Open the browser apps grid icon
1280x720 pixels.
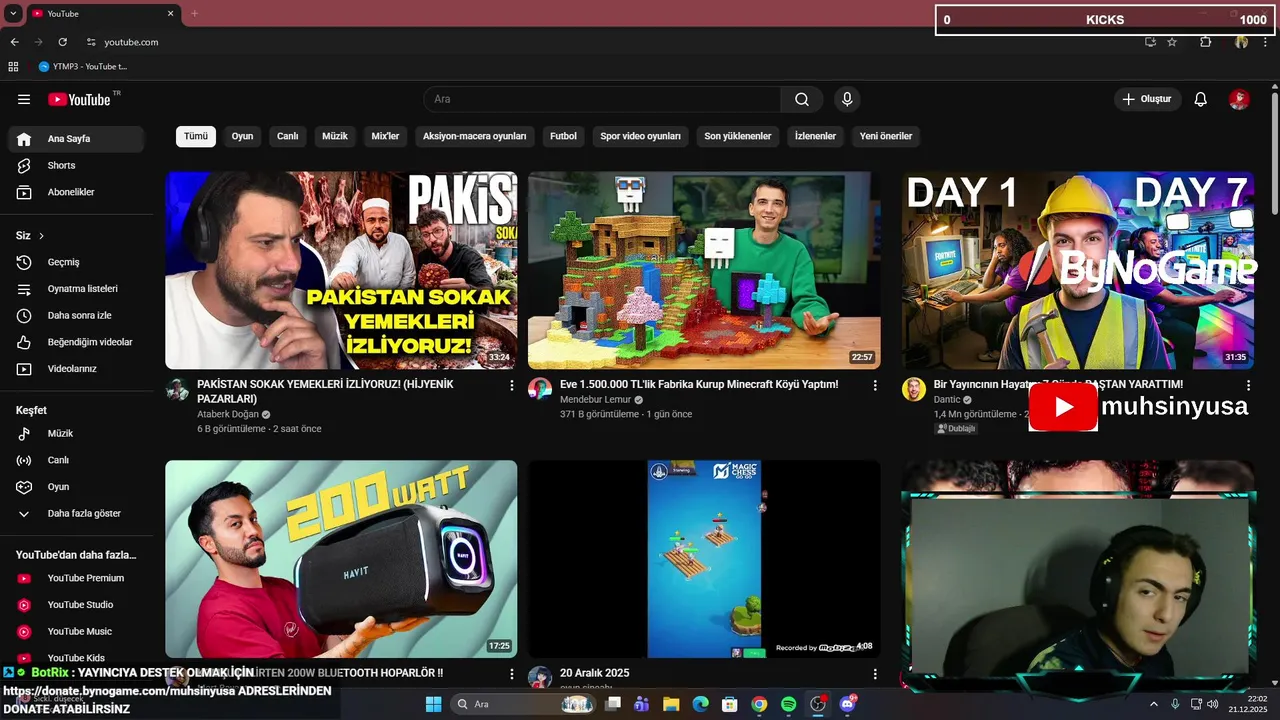13,67
